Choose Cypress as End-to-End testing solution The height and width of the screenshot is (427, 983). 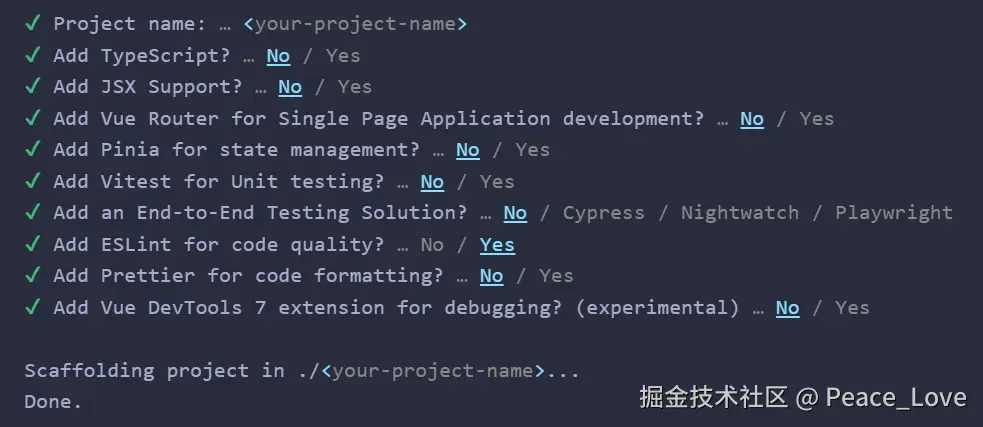click(x=603, y=213)
